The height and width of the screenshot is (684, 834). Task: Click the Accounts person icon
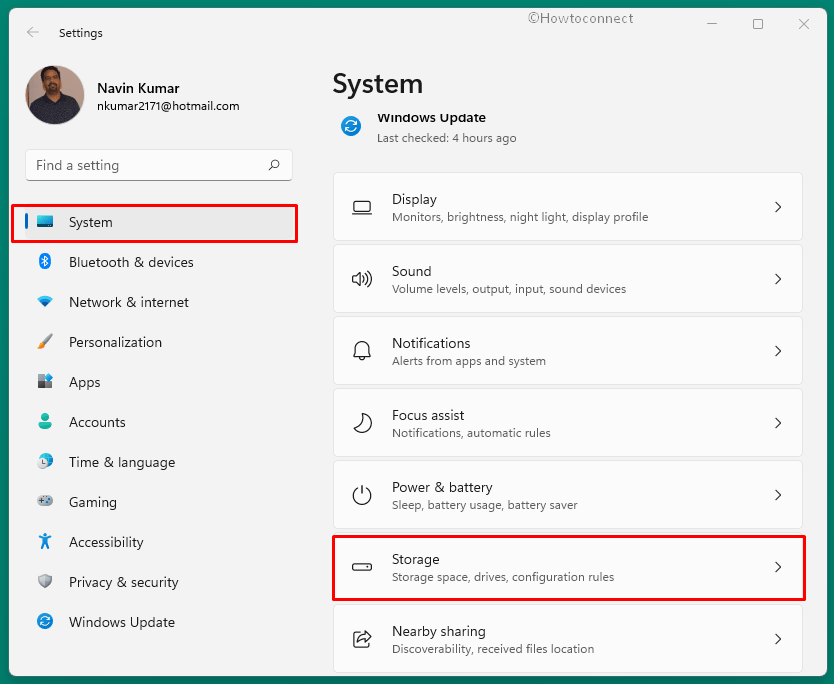click(x=45, y=421)
